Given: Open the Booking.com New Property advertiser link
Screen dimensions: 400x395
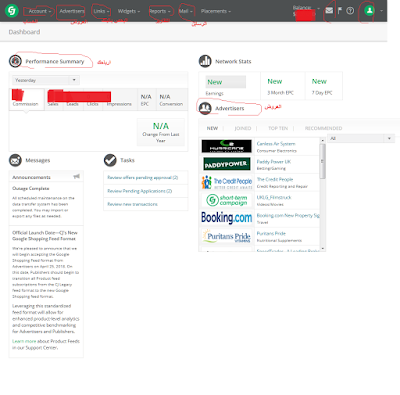Looking at the screenshot, I should [x=288, y=215].
